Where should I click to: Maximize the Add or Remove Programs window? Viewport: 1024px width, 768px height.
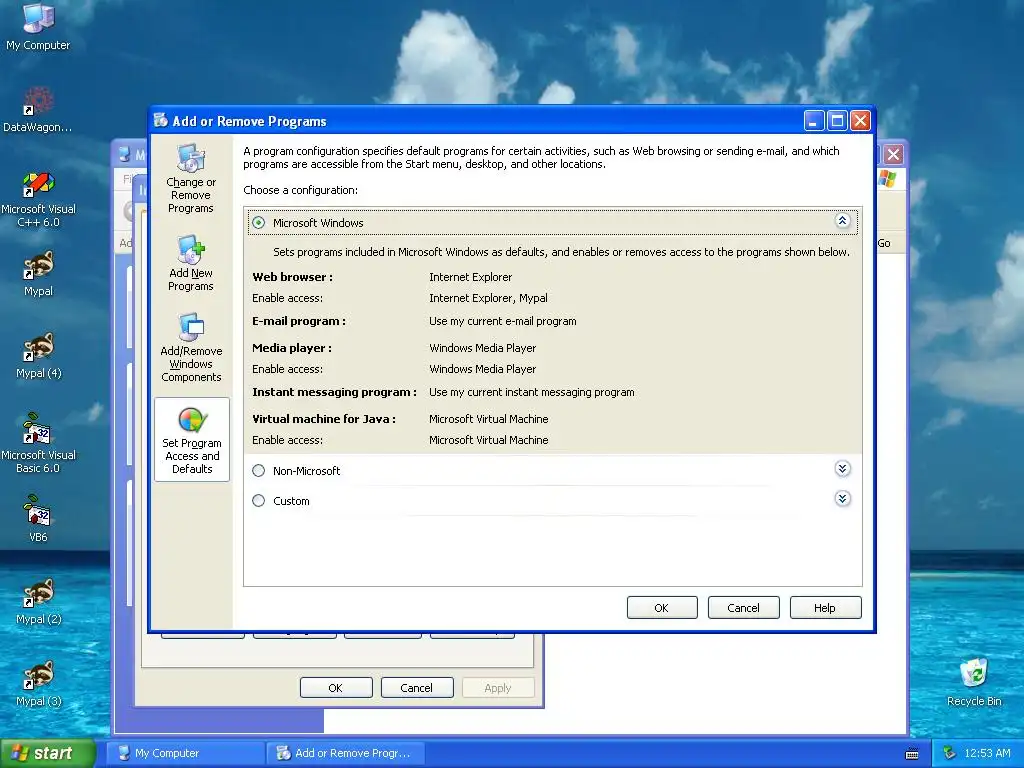pyautogui.click(x=837, y=121)
